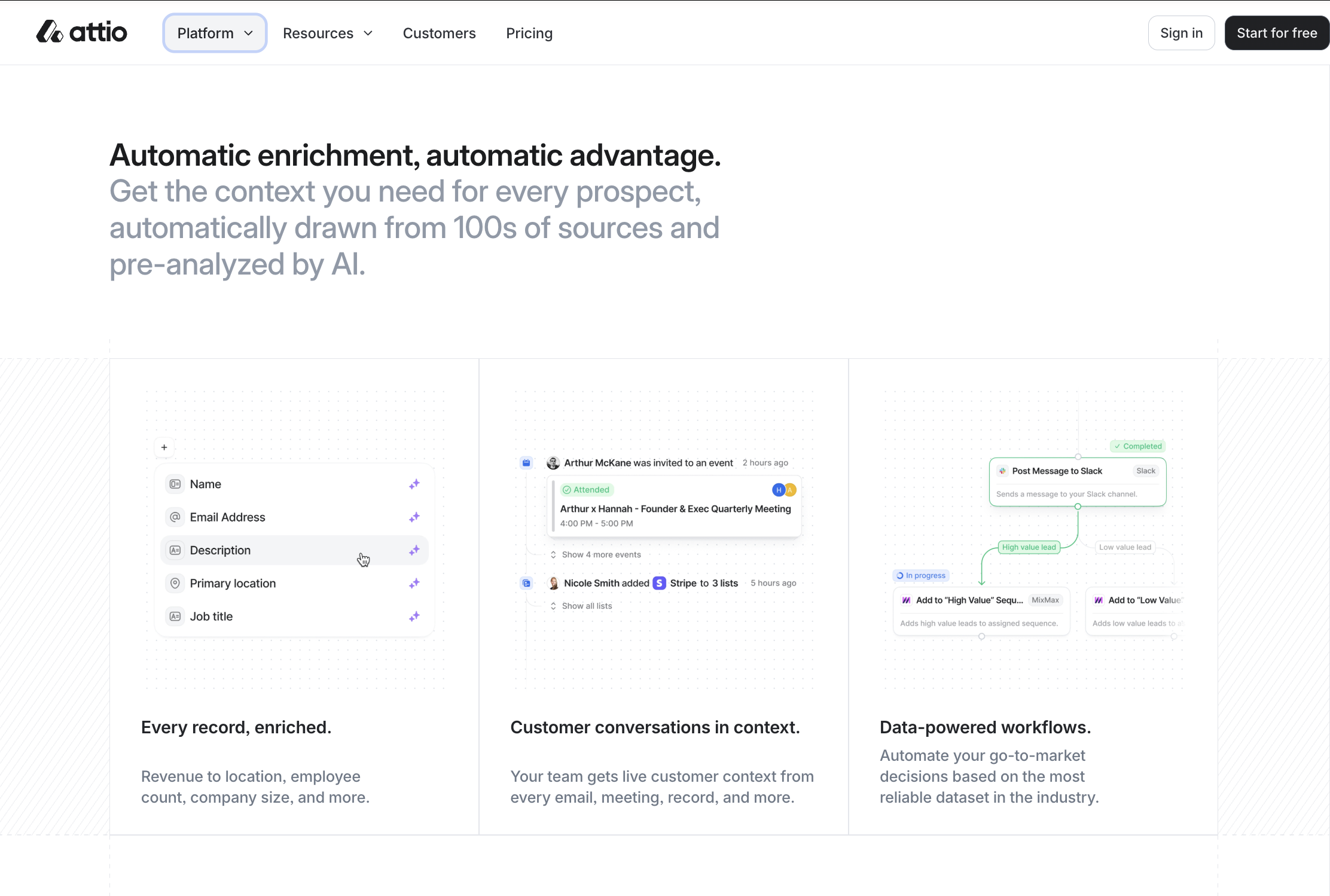This screenshot has height=896, width=1330.
Task: Open the Platform dropdown menu
Action: tap(215, 33)
